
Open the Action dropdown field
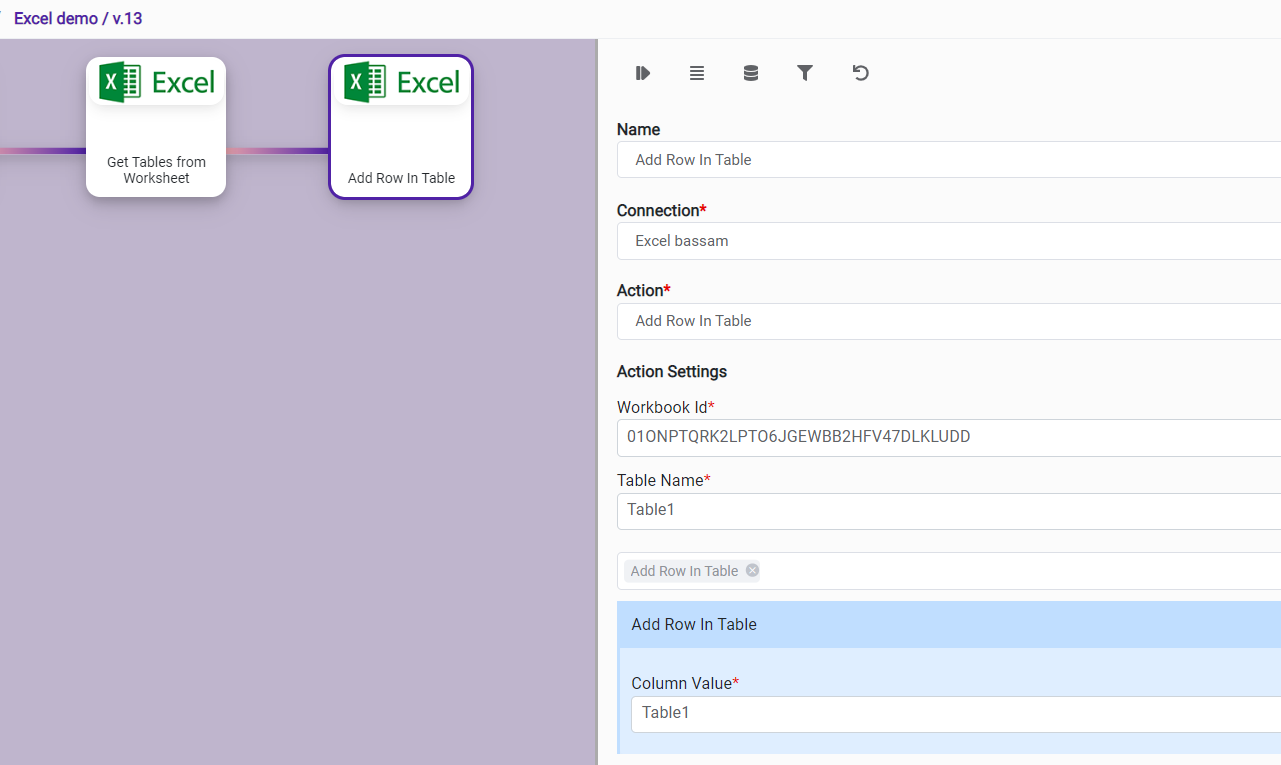tap(948, 321)
